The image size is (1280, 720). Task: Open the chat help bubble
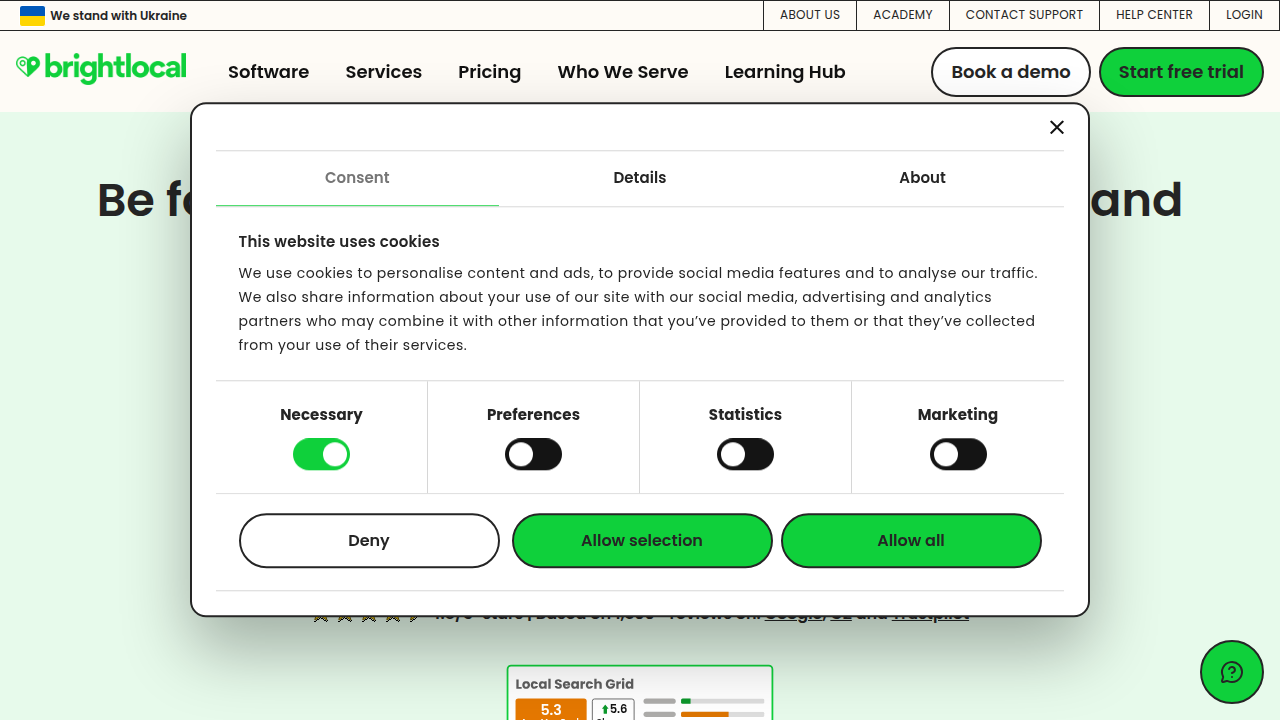pyautogui.click(x=1232, y=672)
